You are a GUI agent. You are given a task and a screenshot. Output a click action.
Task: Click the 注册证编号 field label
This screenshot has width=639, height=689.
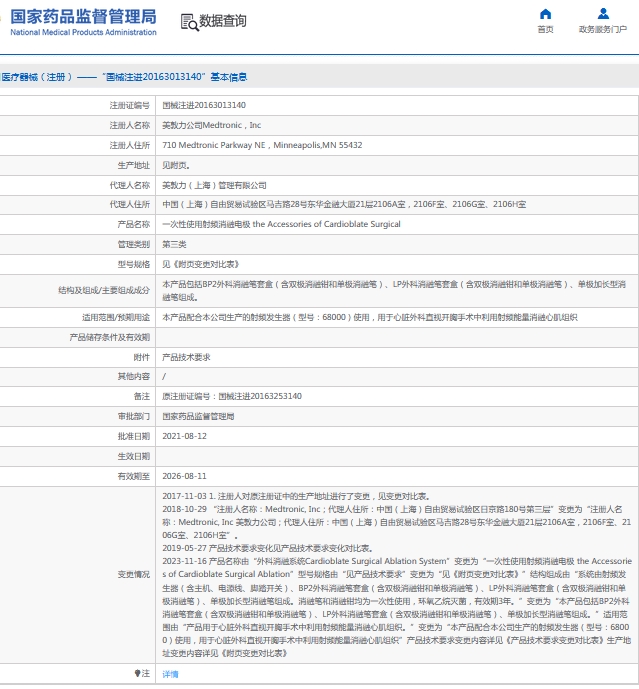[130, 105]
